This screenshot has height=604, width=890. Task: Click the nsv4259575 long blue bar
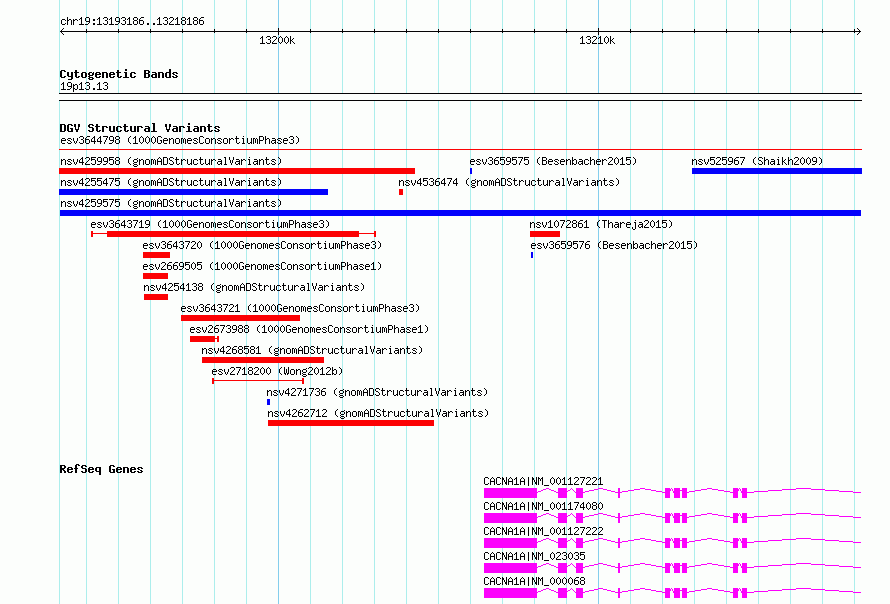click(460, 213)
